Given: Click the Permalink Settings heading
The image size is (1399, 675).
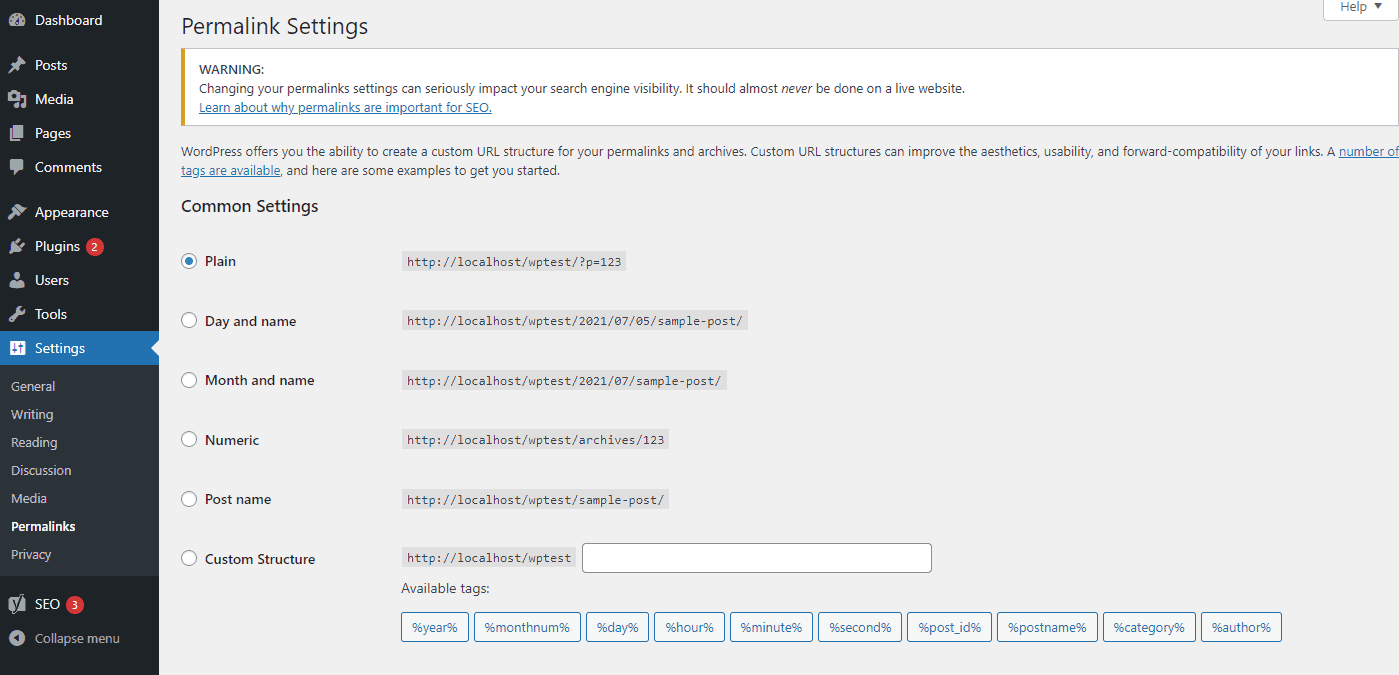Looking at the screenshot, I should tap(274, 26).
